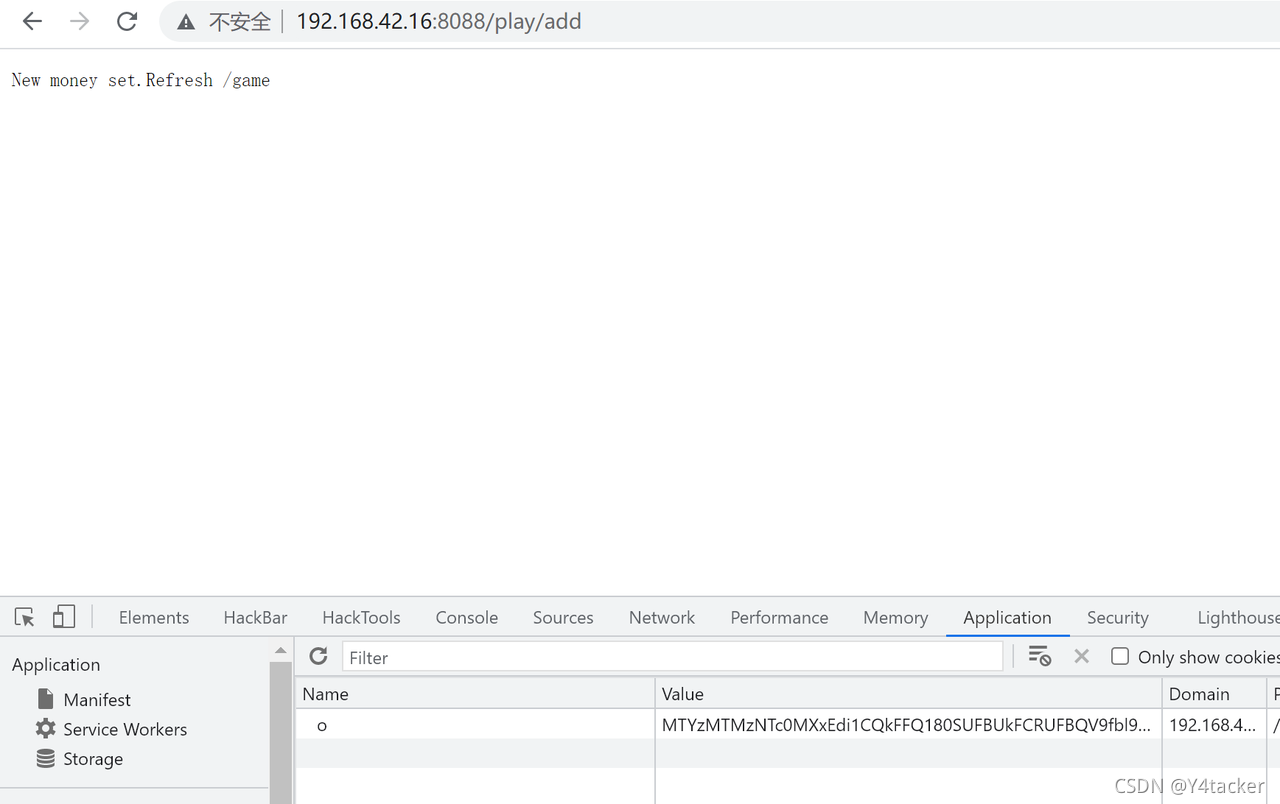
Task: Focus the address bar URL
Action: click(x=438, y=21)
